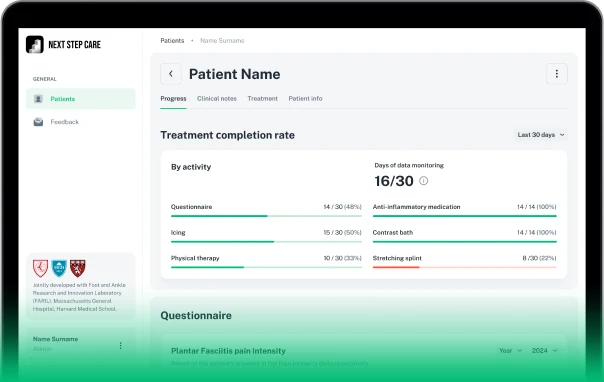Open the Name Surname account options menu
The width and height of the screenshot is (604, 382).
[121, 345]
